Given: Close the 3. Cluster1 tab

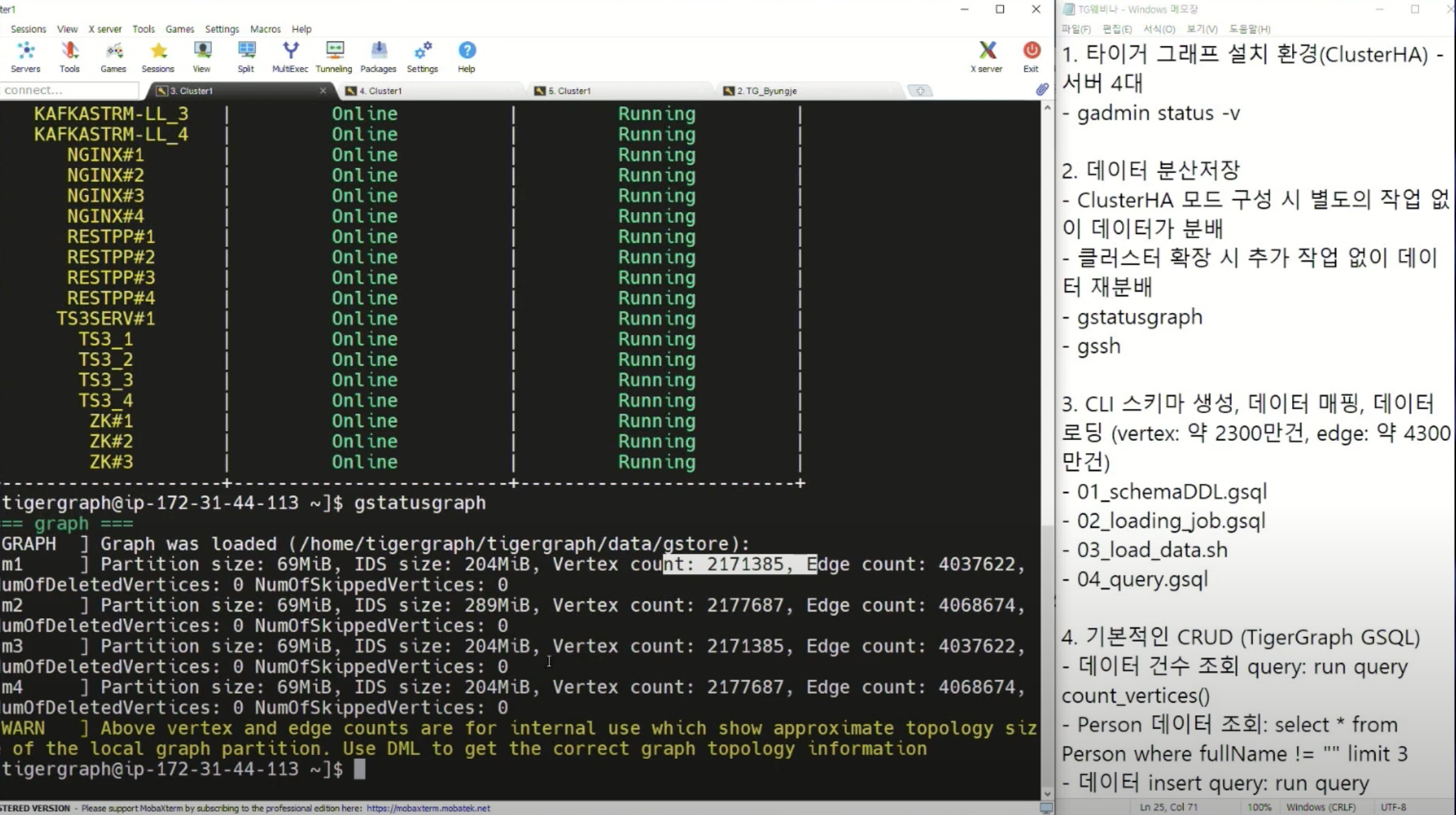Looking at the screenshot, I should click(x=323, y=90).
